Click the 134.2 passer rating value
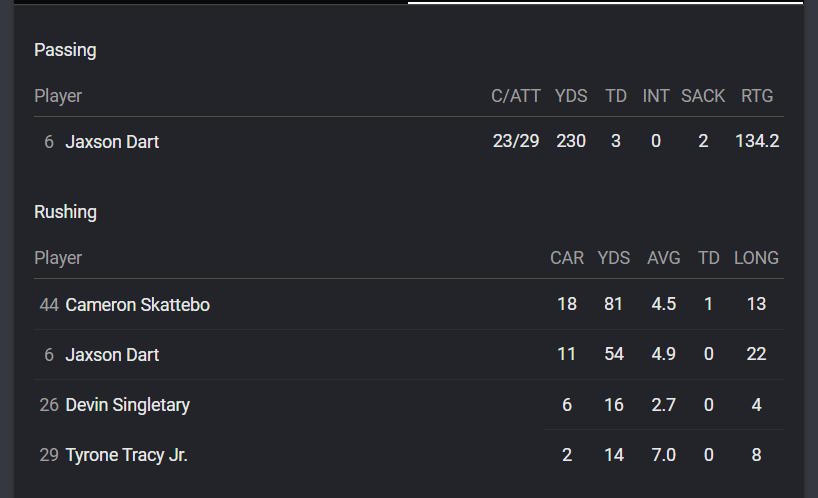 point(757,141)
